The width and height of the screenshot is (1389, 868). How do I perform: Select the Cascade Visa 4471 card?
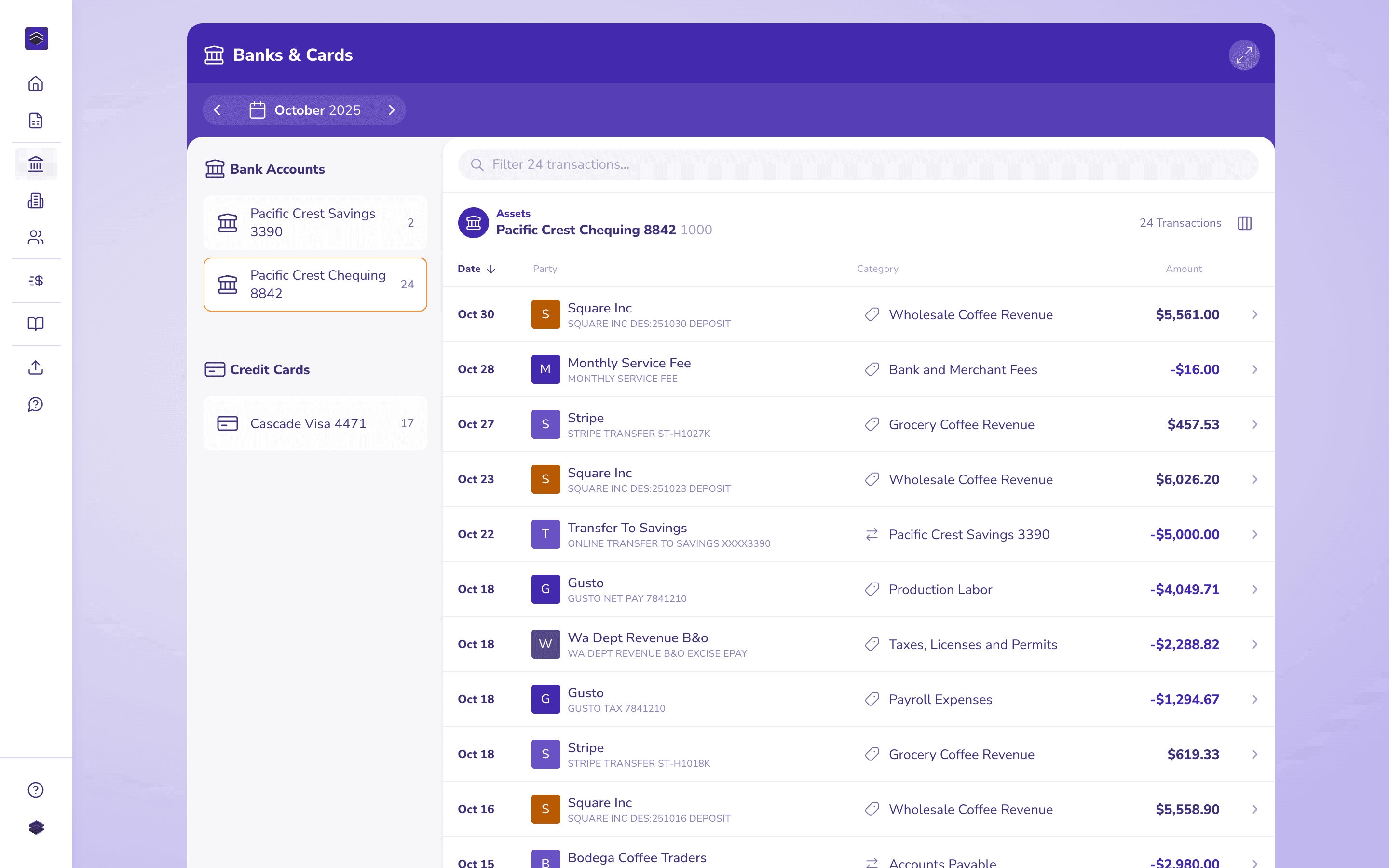[x=315, y=424]
